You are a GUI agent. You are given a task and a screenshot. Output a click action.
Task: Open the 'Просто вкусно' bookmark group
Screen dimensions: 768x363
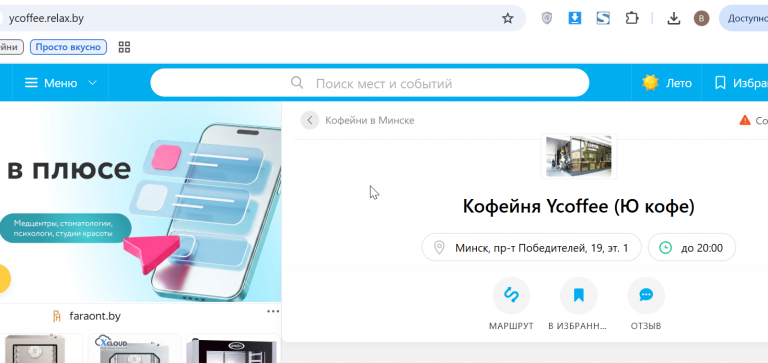click(x=68, y=47)
